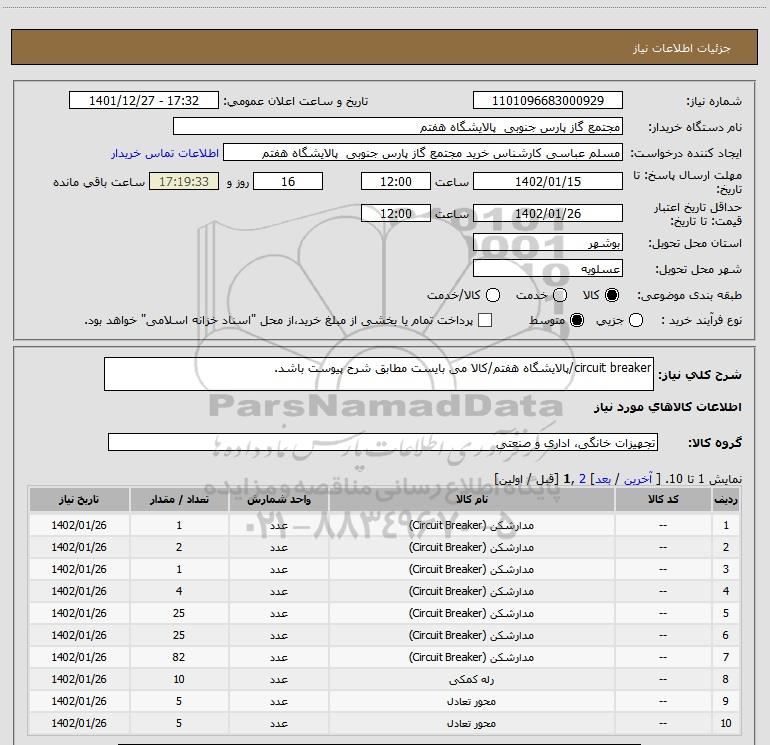The height and width of the screenshot is (745, 770).
Task: Click the استان محل تحویل field بوشهر
Action: pyautogui.click(x=548, y=243)
